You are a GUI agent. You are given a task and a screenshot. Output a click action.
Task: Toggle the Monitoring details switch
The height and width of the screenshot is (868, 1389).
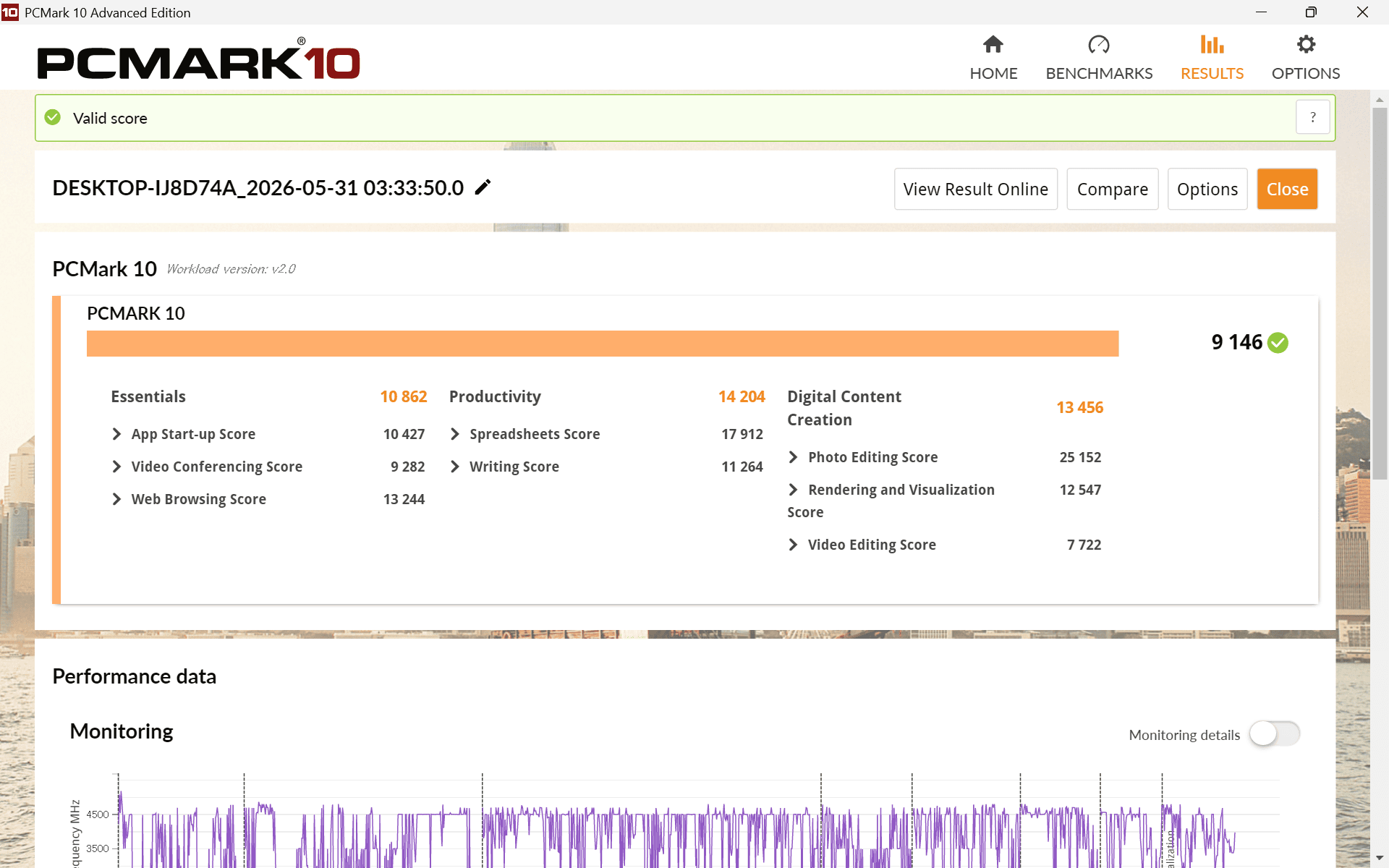point(1275,734)
